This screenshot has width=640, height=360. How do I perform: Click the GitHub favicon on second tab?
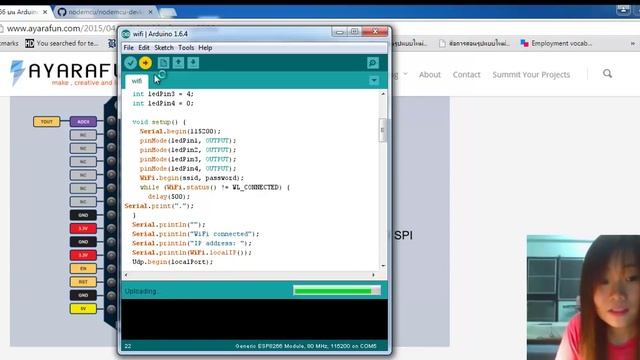pos(62,12)
